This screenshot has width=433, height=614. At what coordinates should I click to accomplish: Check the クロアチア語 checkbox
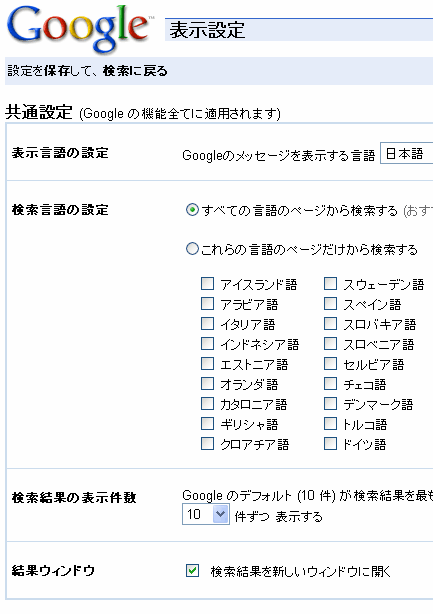tap(207, 444)
